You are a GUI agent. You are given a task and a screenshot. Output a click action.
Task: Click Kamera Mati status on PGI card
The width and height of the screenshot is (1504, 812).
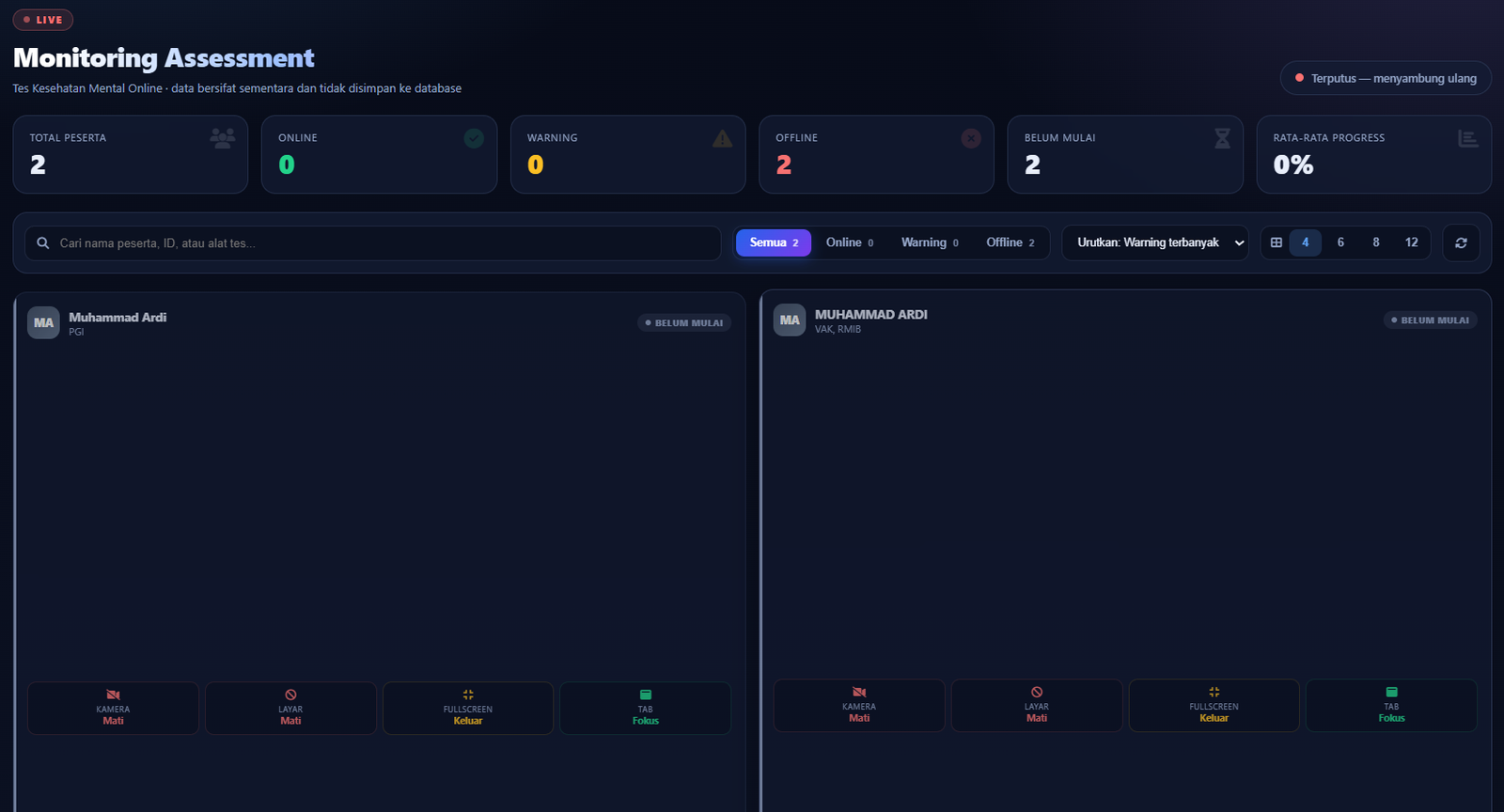[113, 709]
